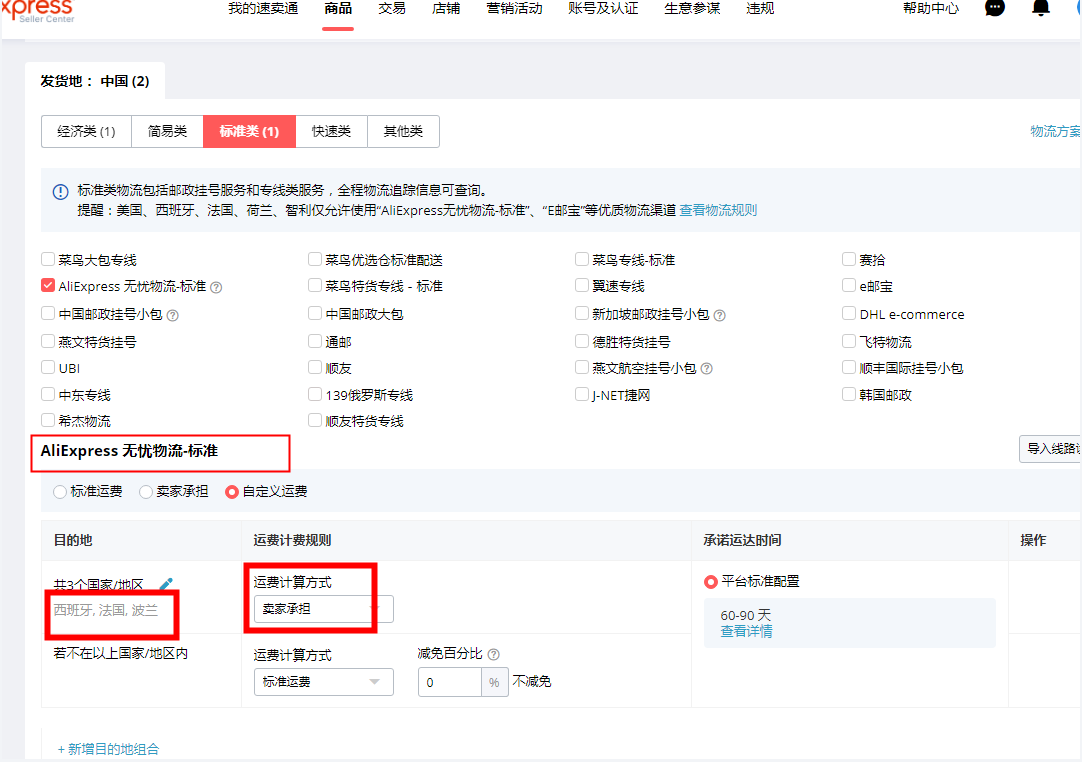Switch to the 经济类 (1) tab
The width and height of the screenshot is (1082, 762).
(86, 131)
